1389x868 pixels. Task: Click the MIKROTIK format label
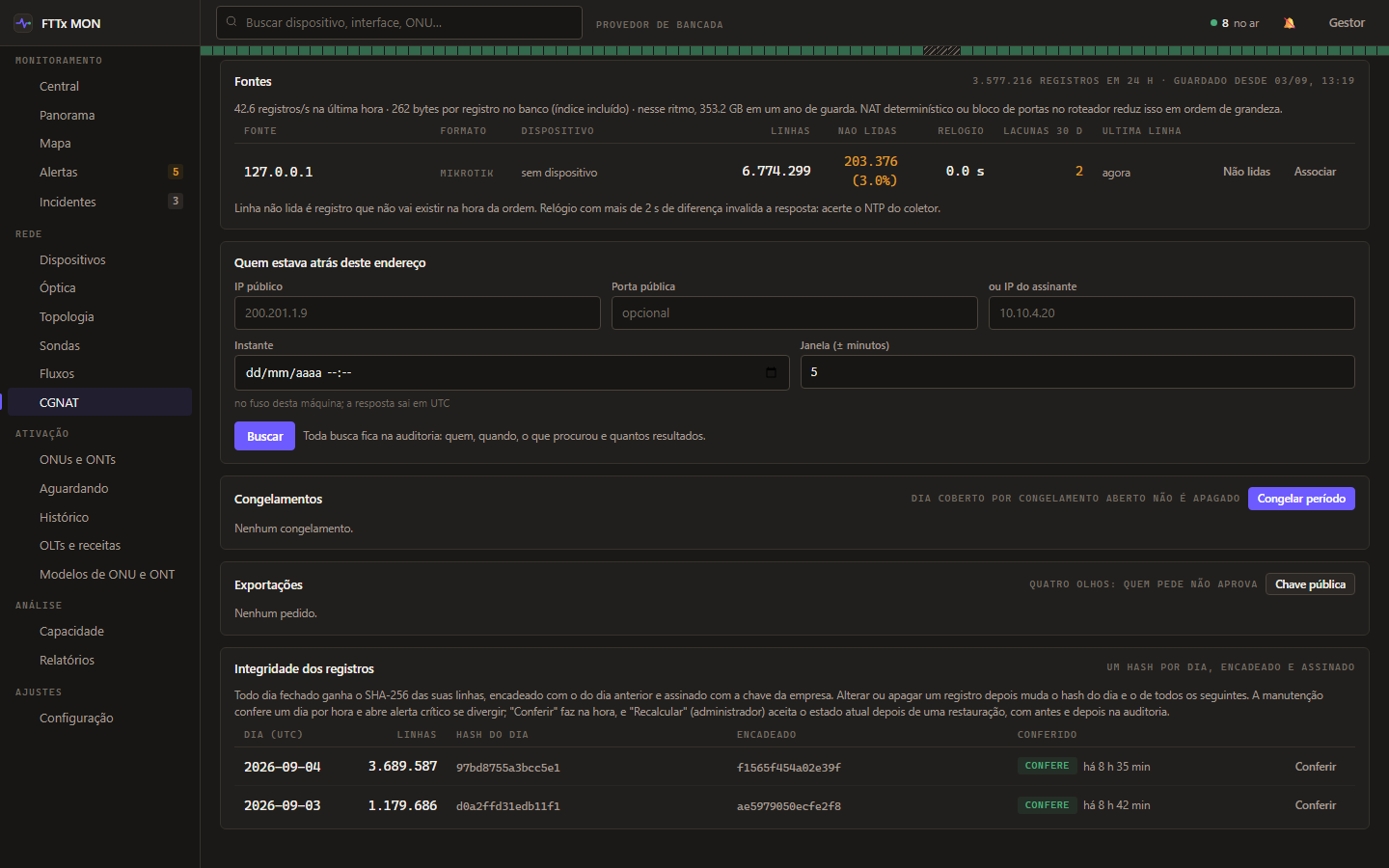[x=467, y=174]
